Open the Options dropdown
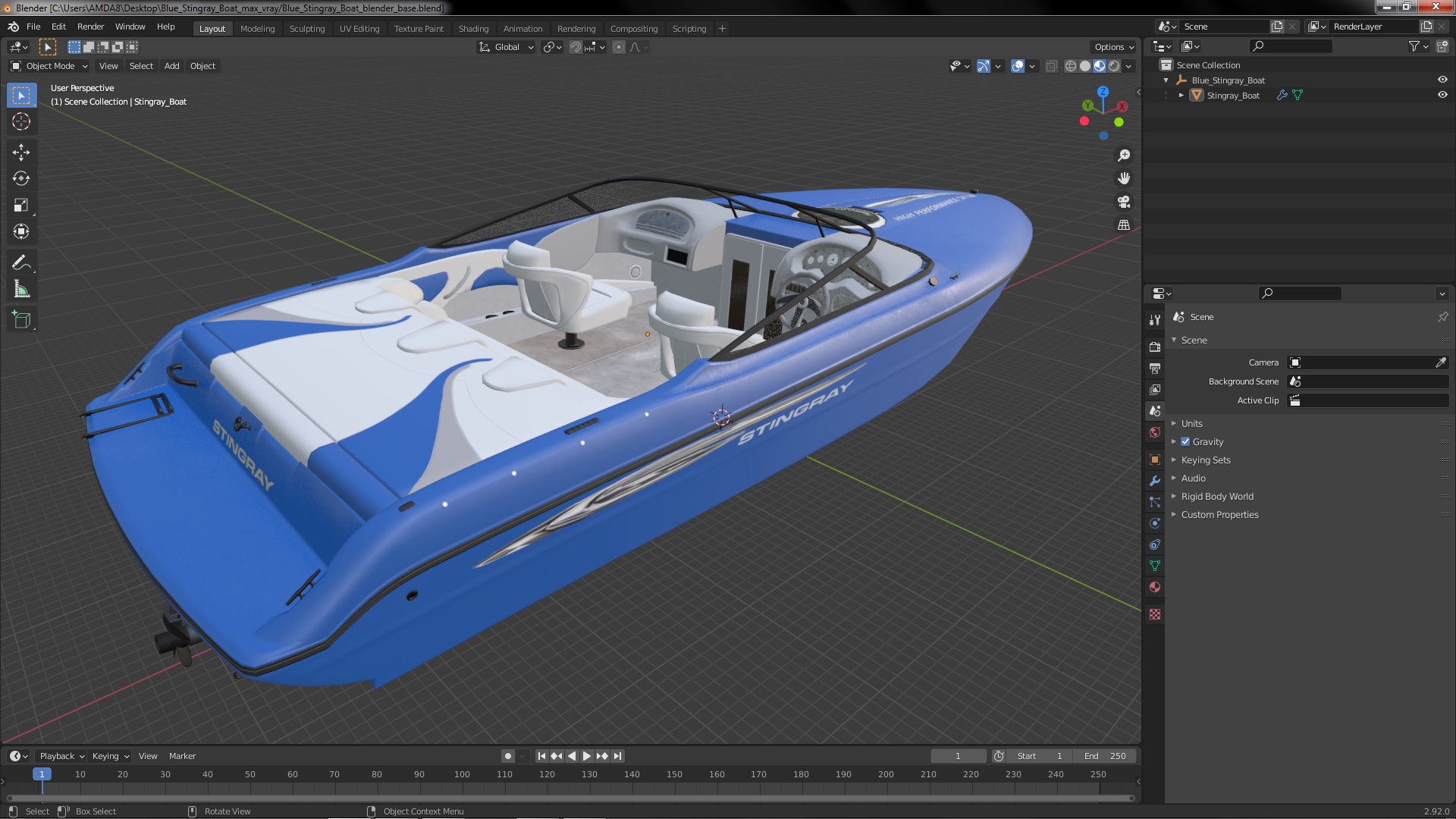 pyautogui.click(x=1114, y=47)
